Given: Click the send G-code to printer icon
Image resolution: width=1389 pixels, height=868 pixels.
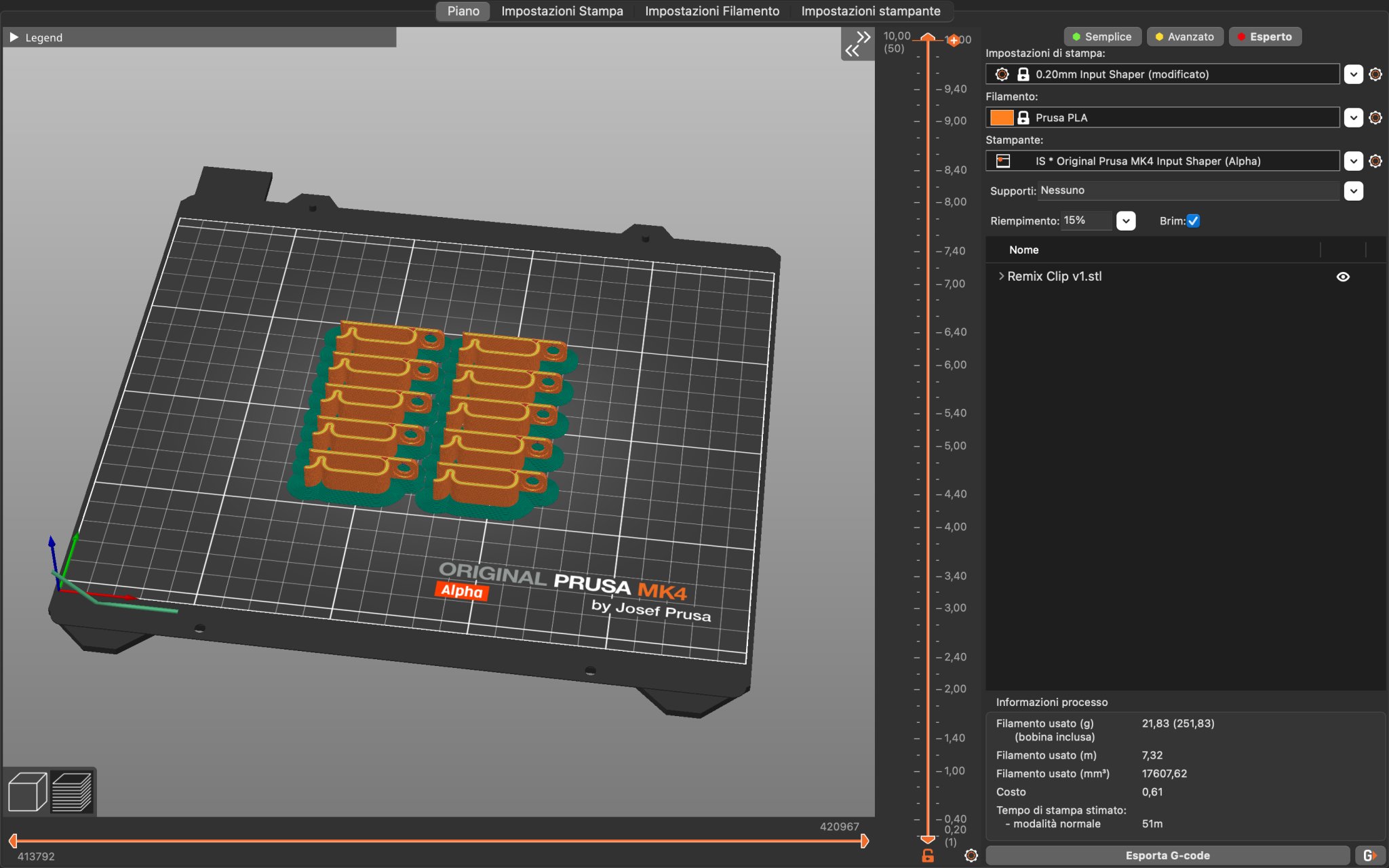Looking at the screenshot, I should click(x=1369, y=856).
